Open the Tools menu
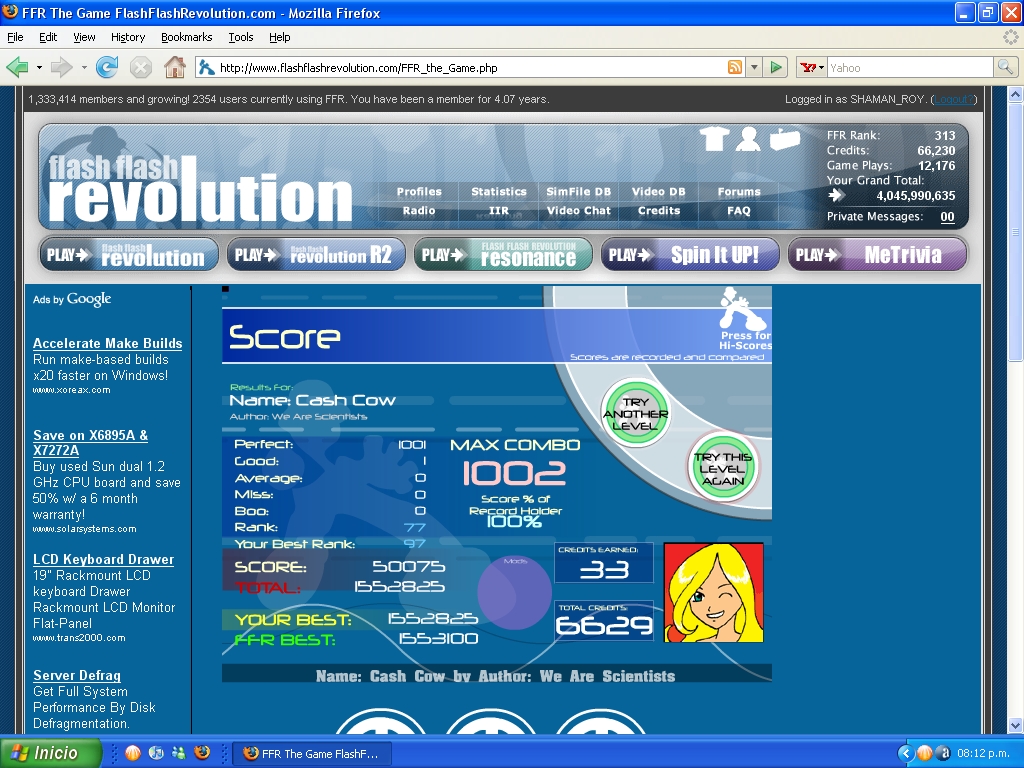This screenshot has height=768, width=1024. pyautogui.click(x=240, y=37)
